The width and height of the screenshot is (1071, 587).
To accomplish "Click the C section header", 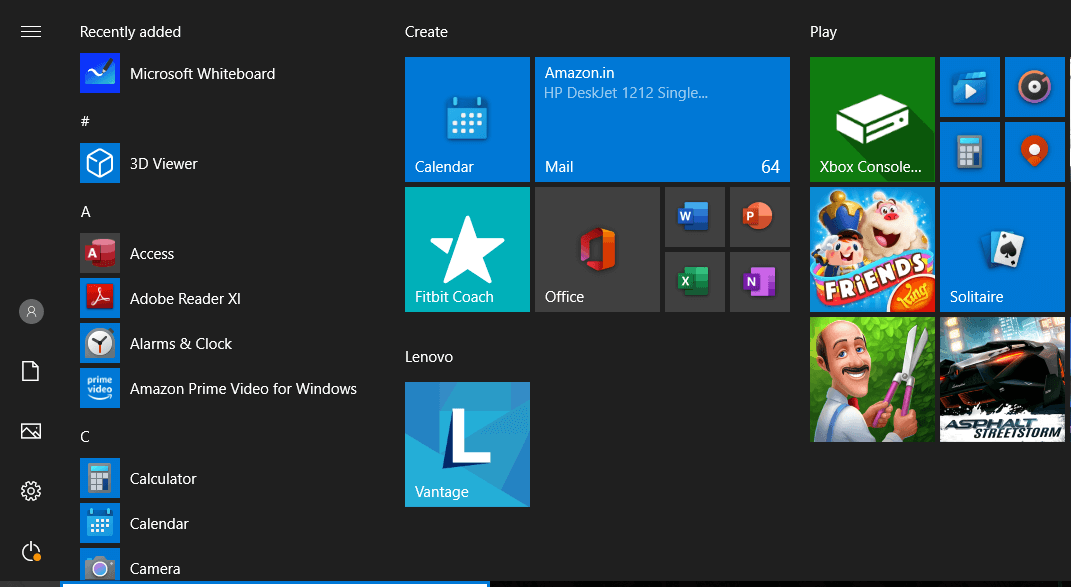I will tap(86, 436).
